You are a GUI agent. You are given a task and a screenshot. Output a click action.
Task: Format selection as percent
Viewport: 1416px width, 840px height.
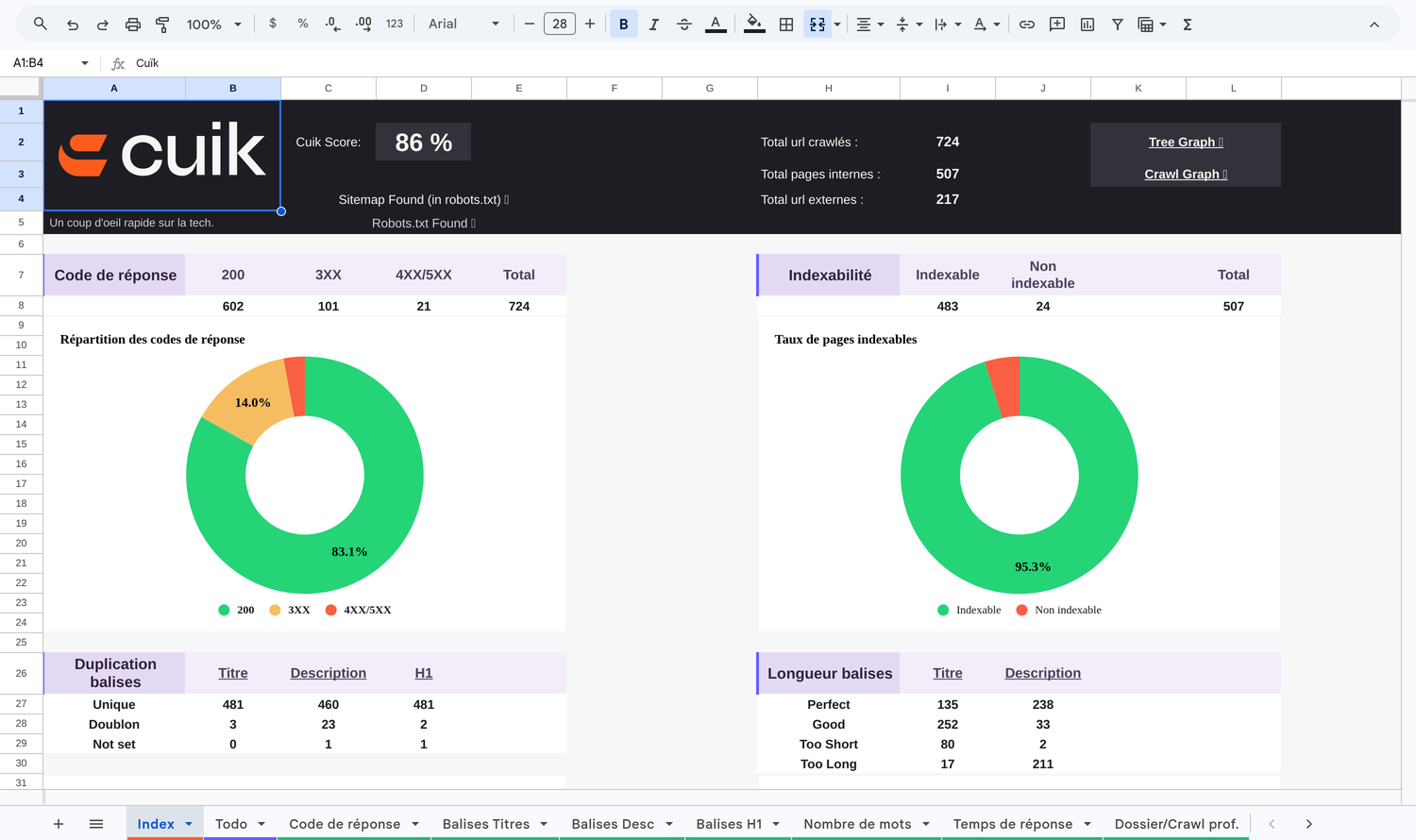(x=303, y=24)
